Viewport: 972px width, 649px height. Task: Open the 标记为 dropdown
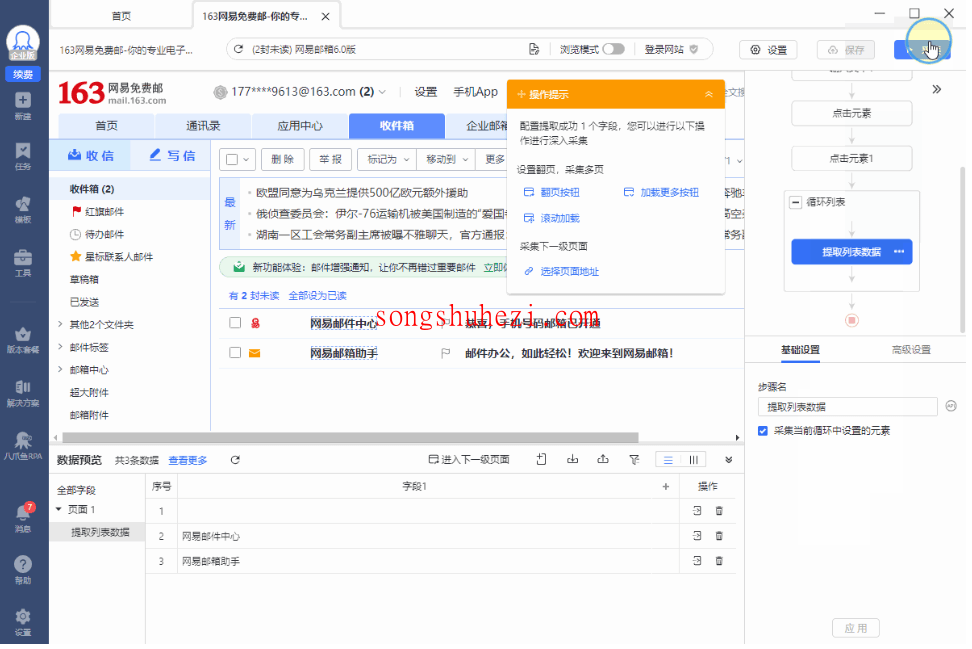(x=387, y=160)
